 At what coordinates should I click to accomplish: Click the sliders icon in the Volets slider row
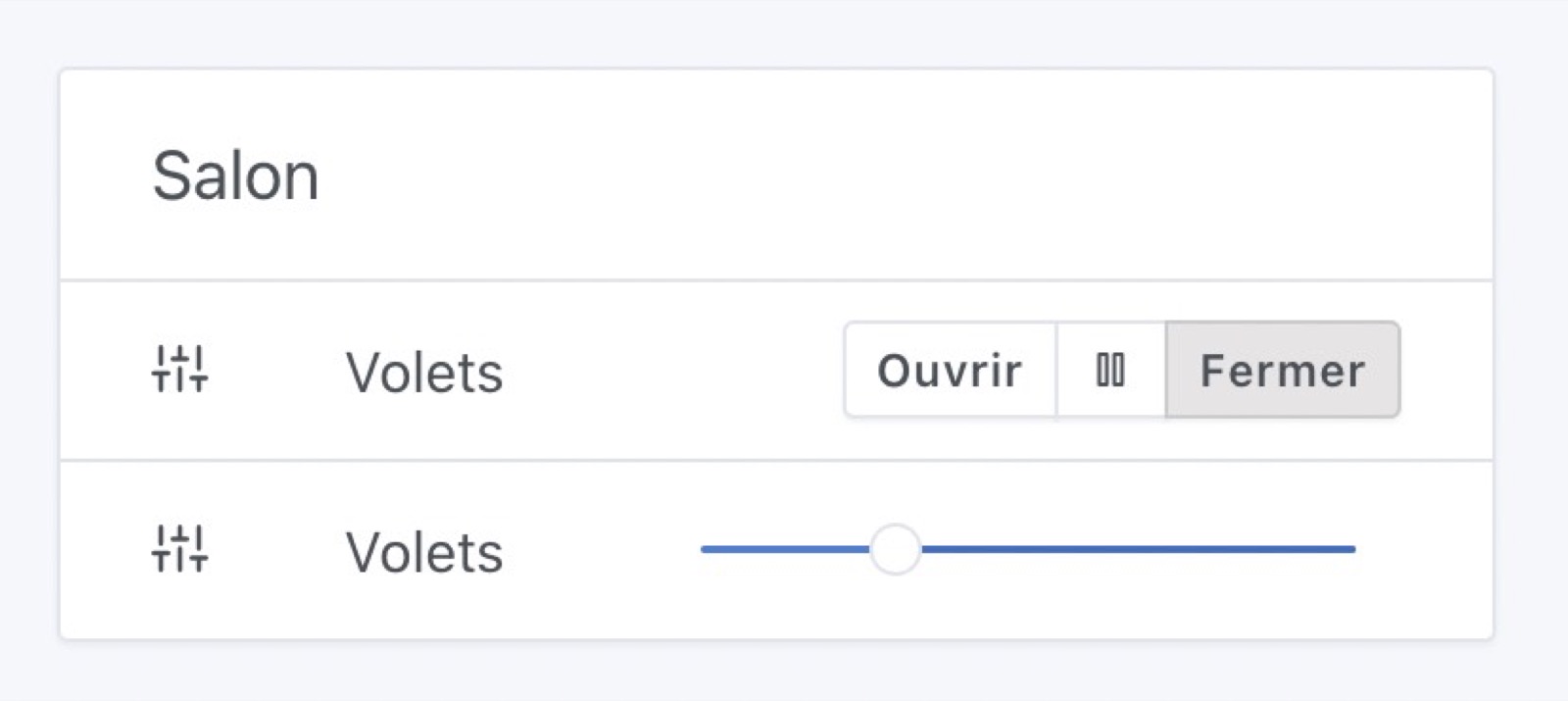coord(180,549)
